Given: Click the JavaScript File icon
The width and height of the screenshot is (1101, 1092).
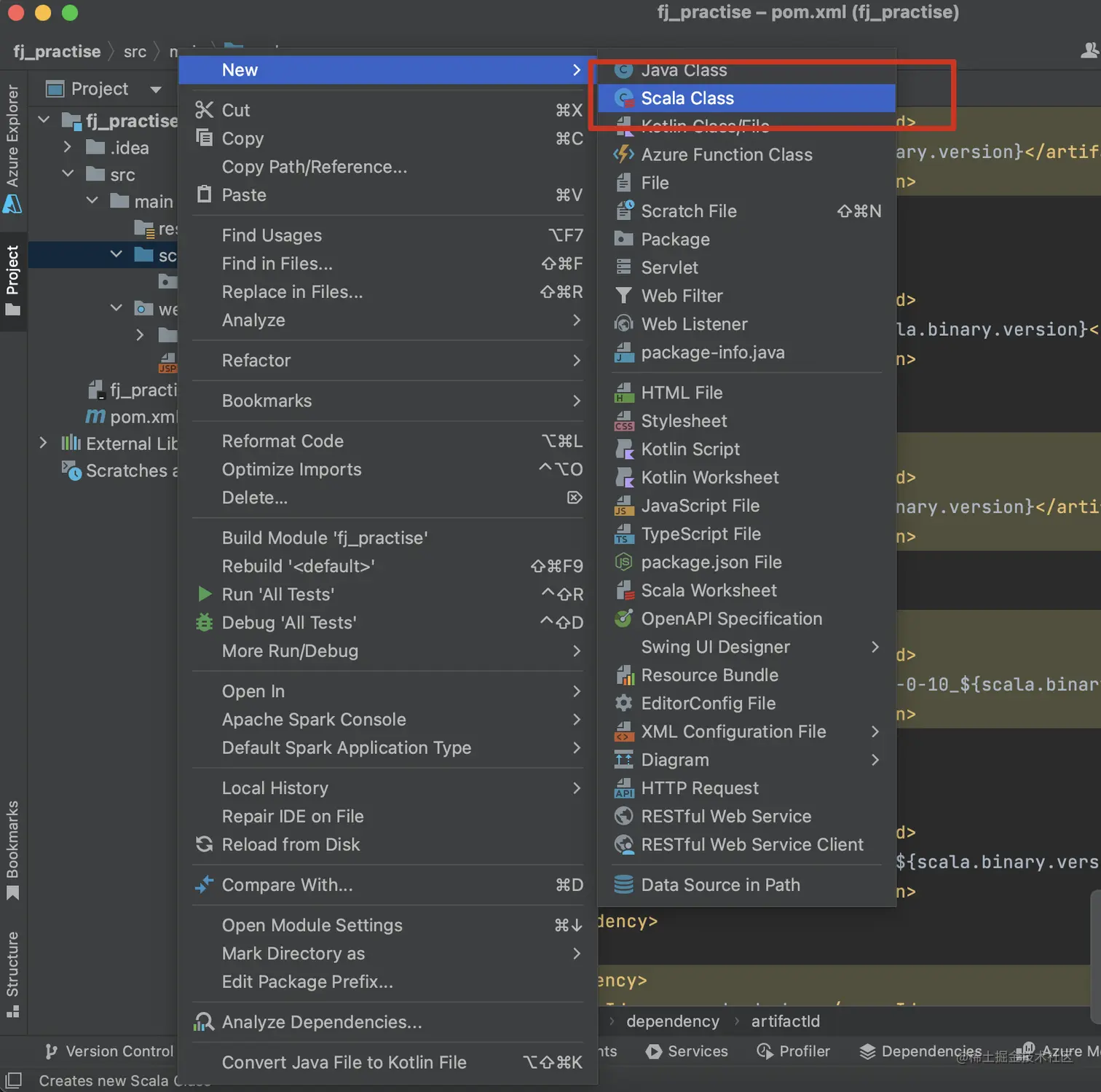Looking at the screenshot, I should coord(624,506).
